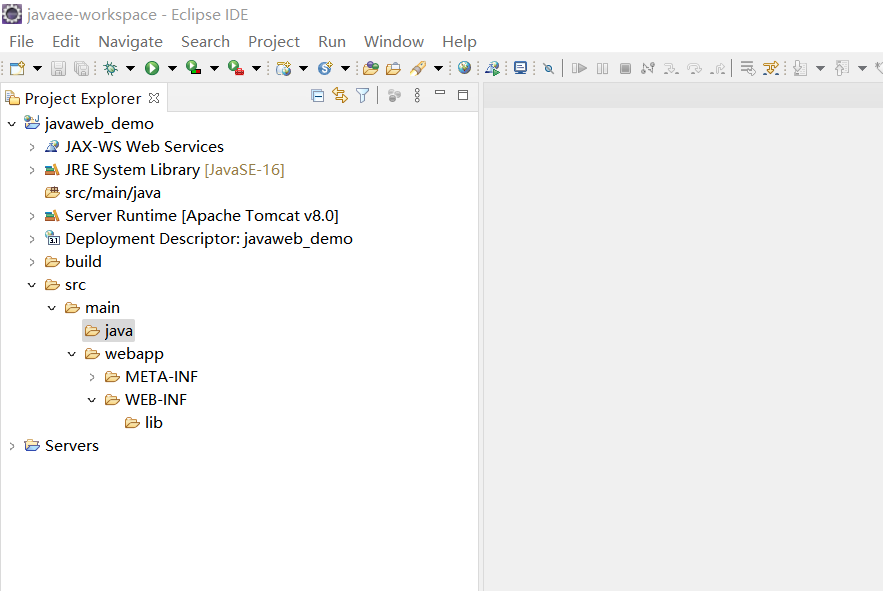
Task: Expand the Deployment Descriptor node
Action: (32, 239)
